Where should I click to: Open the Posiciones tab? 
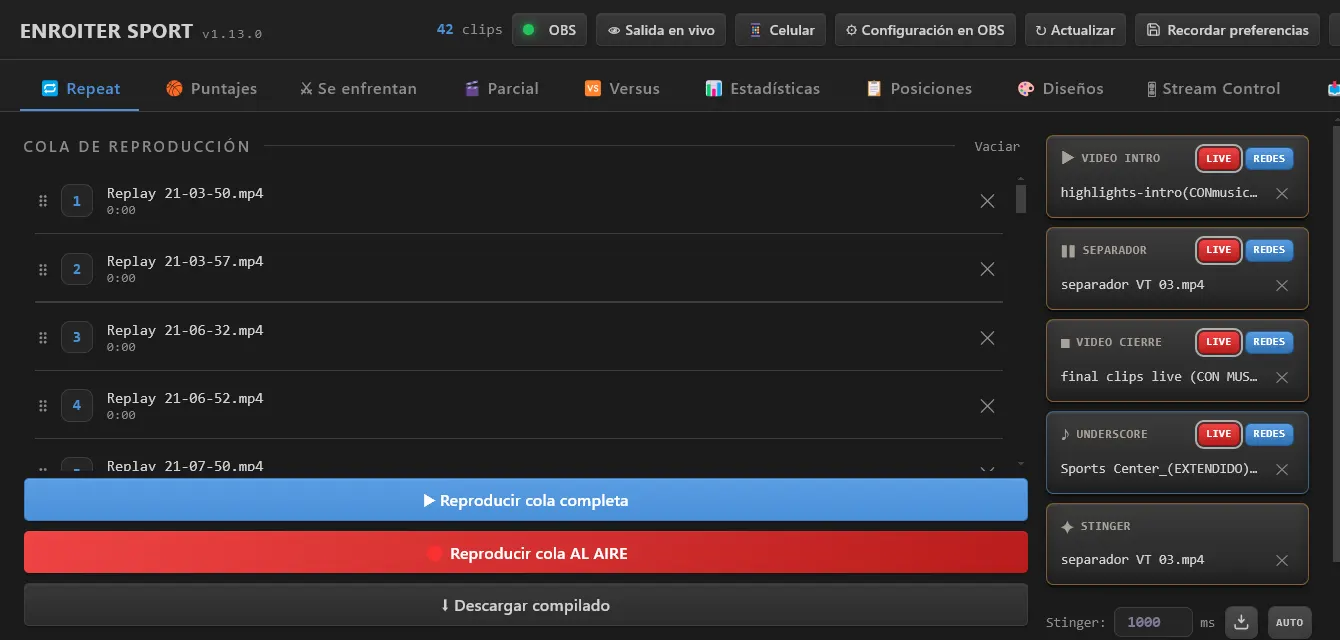918,88
